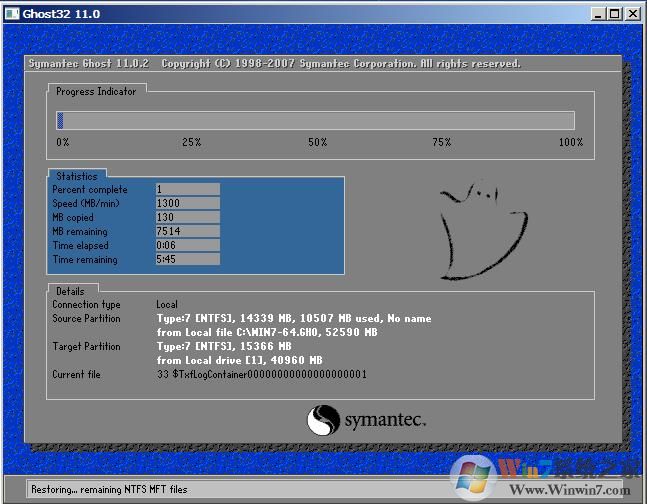Image resolution: width=647 pixels, height=504 pixels.
Task: Click the Time remaining value field
Action: (187, 259)
